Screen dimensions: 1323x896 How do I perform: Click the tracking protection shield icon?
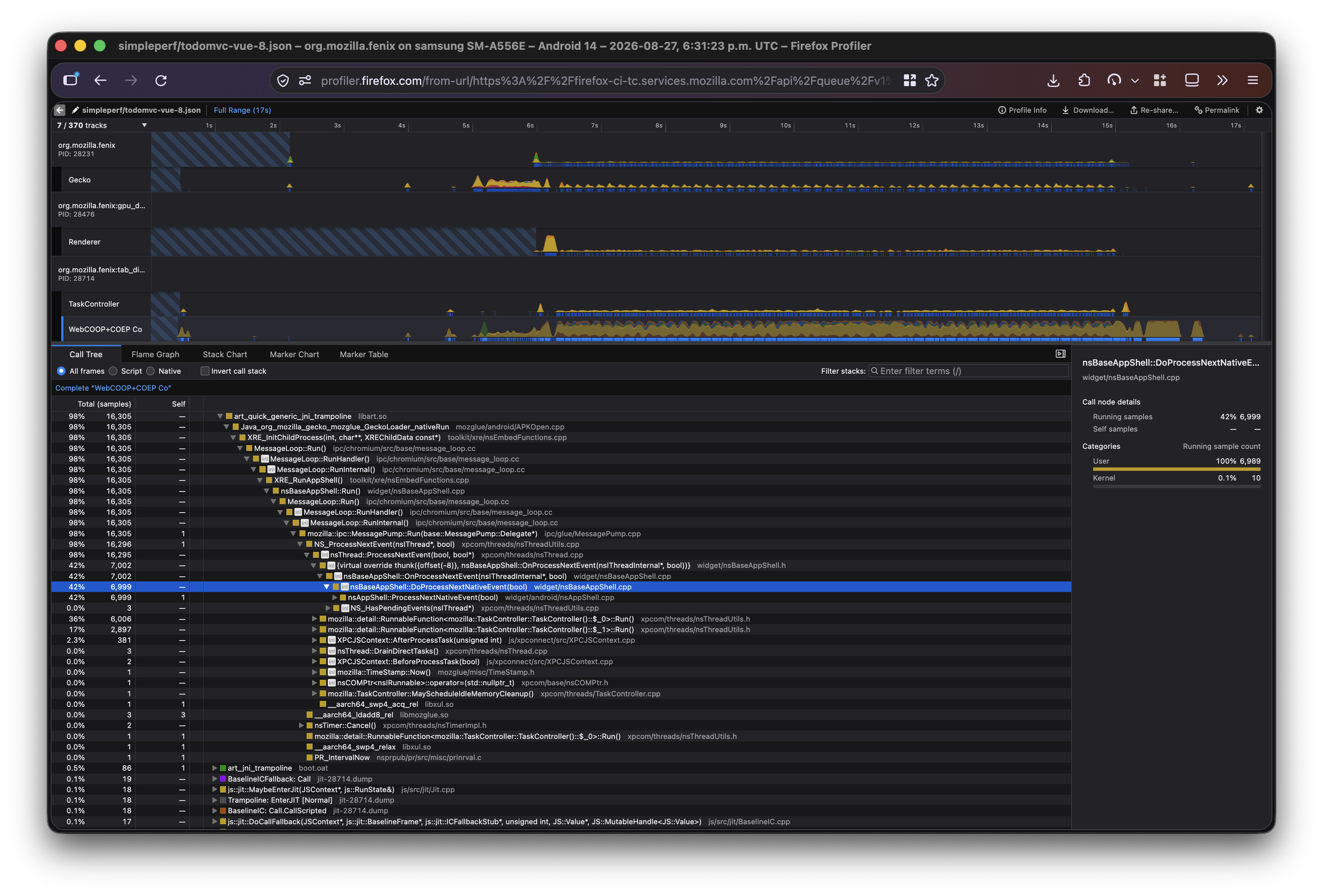click(x=283, y=81)
